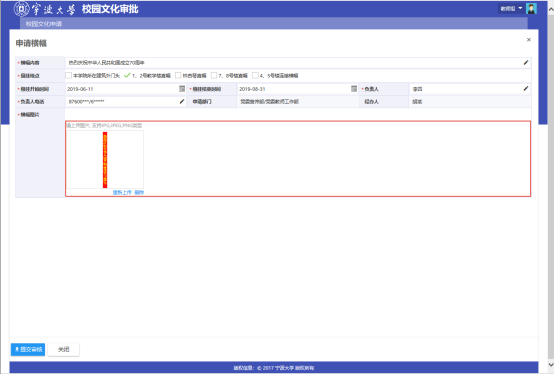Screen dimensions: 554x374
Task: Tick the third hanging location checkbox
Action: pyautogui.click(x=178, y=75)
